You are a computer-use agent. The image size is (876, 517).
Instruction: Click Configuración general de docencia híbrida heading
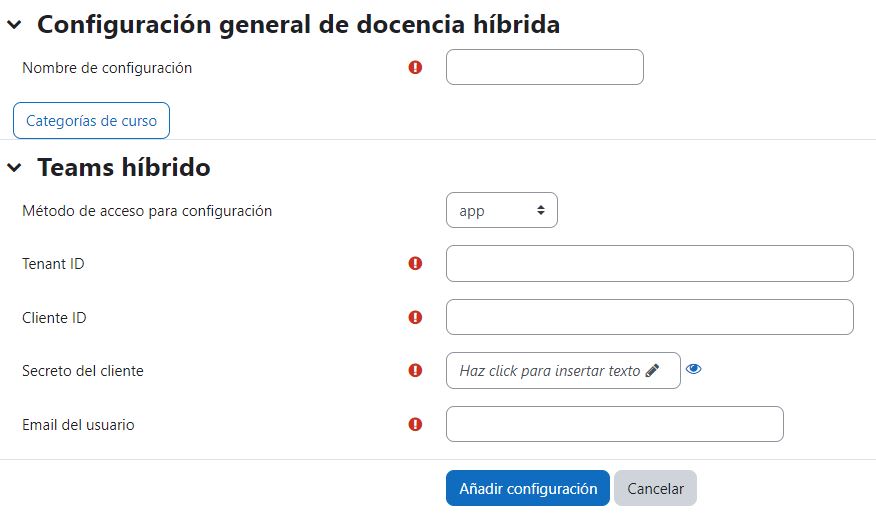pyautogui.click(x=298, y=25)
